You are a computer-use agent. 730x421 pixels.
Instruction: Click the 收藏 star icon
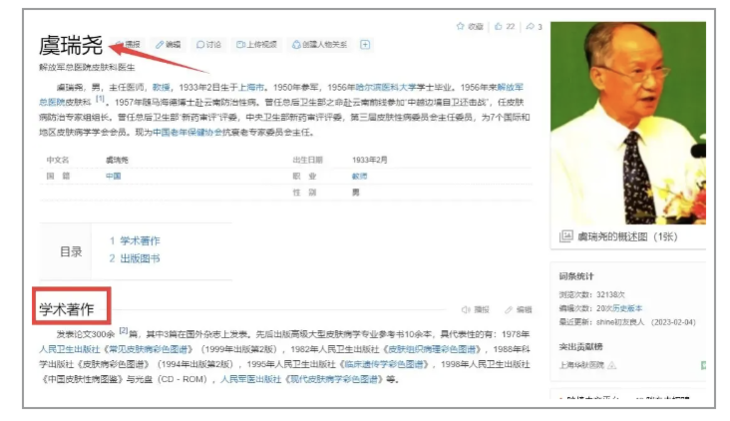click(460, 26)
